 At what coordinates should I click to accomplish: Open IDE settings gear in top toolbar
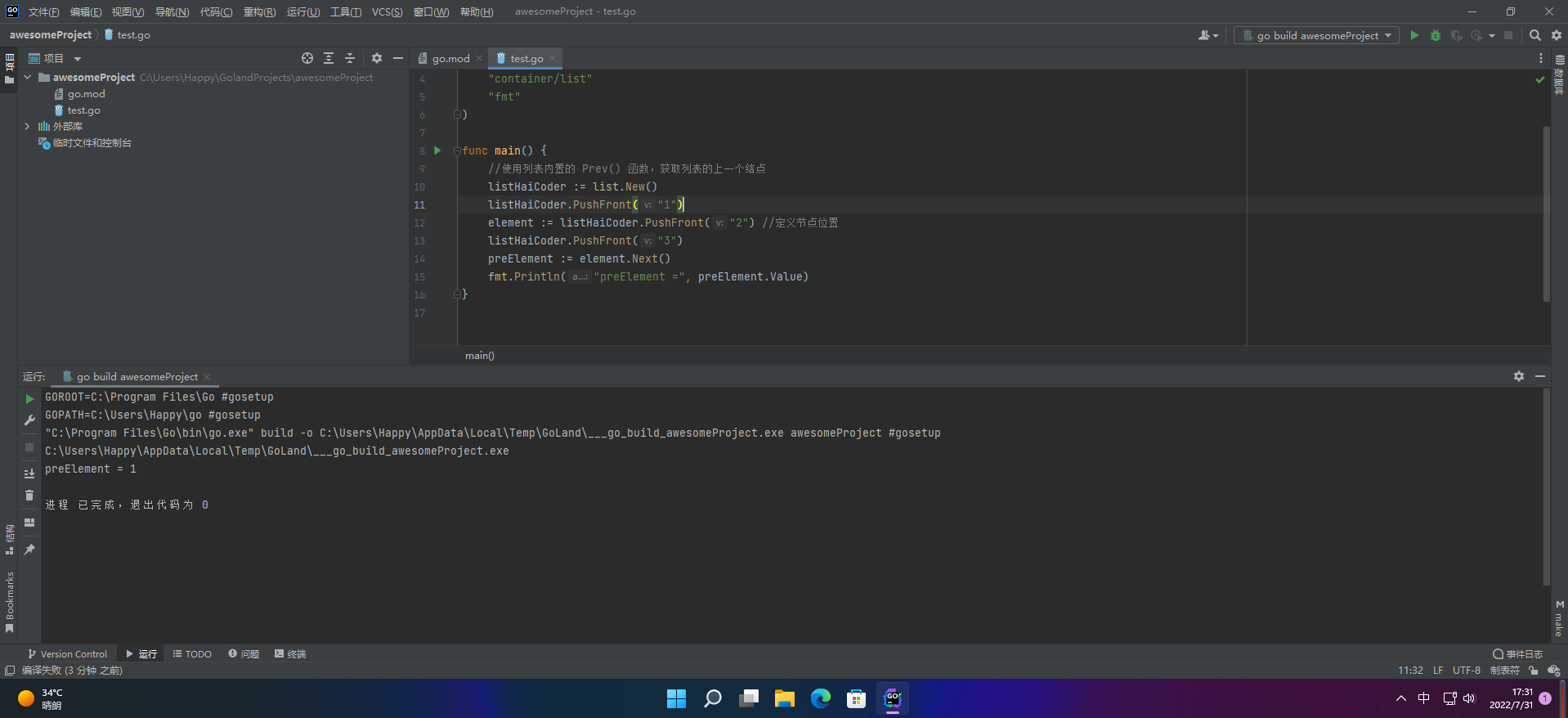1557,35
